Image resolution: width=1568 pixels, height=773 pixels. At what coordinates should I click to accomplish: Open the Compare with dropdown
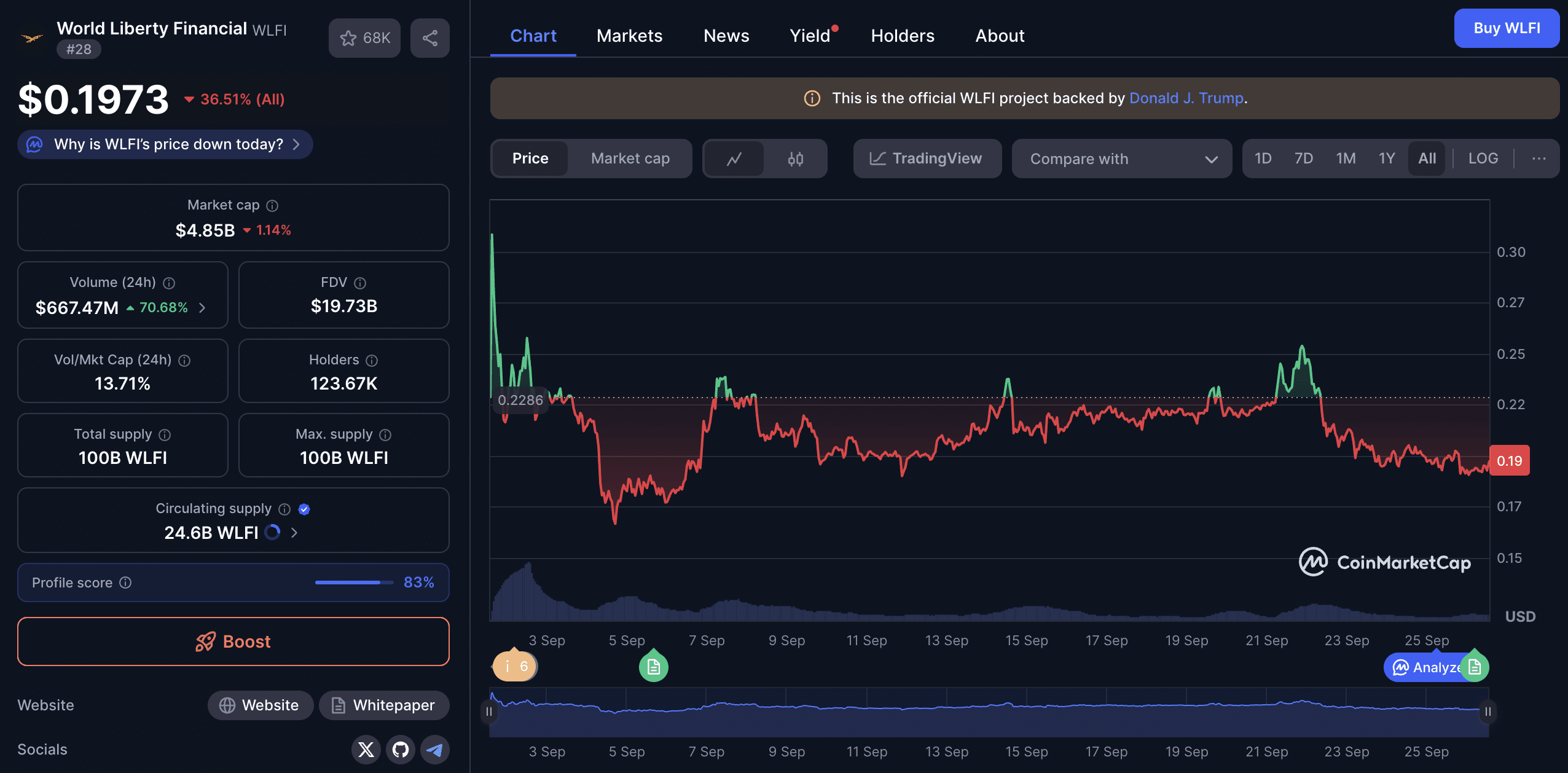[1122, 159]
